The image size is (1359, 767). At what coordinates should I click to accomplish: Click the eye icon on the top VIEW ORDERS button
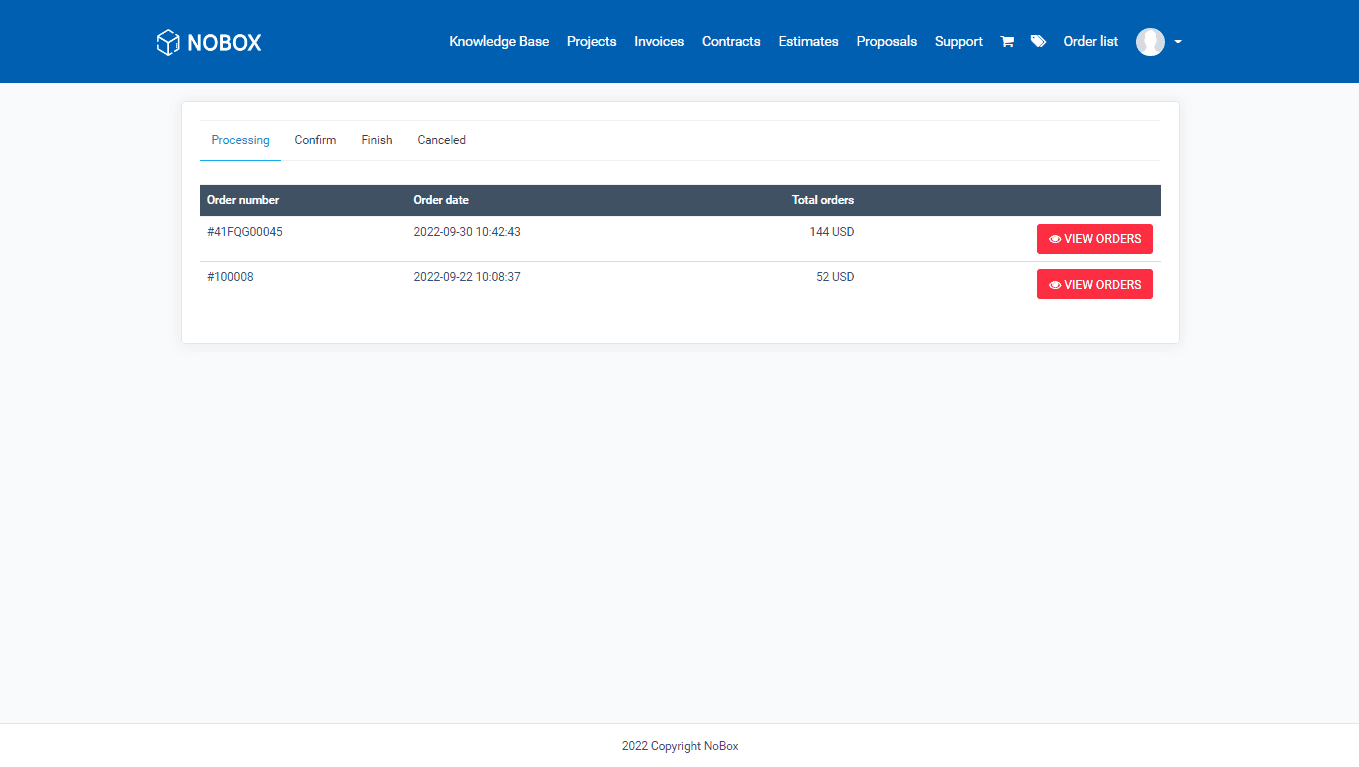[1054, 239]
